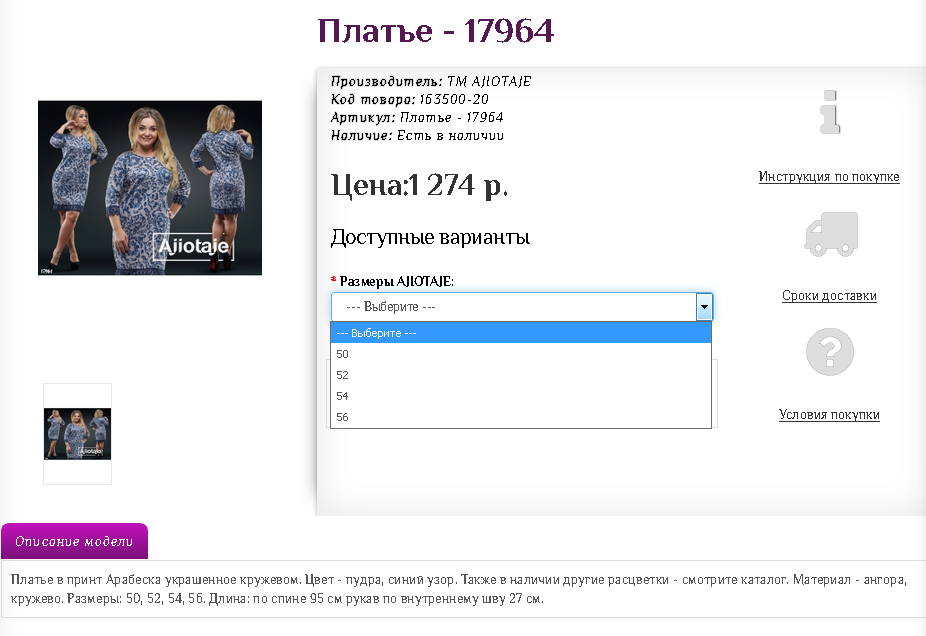This screenshot has width=926, height=636.
Task: Click the delivery truck icon
Action: [831, 234]
